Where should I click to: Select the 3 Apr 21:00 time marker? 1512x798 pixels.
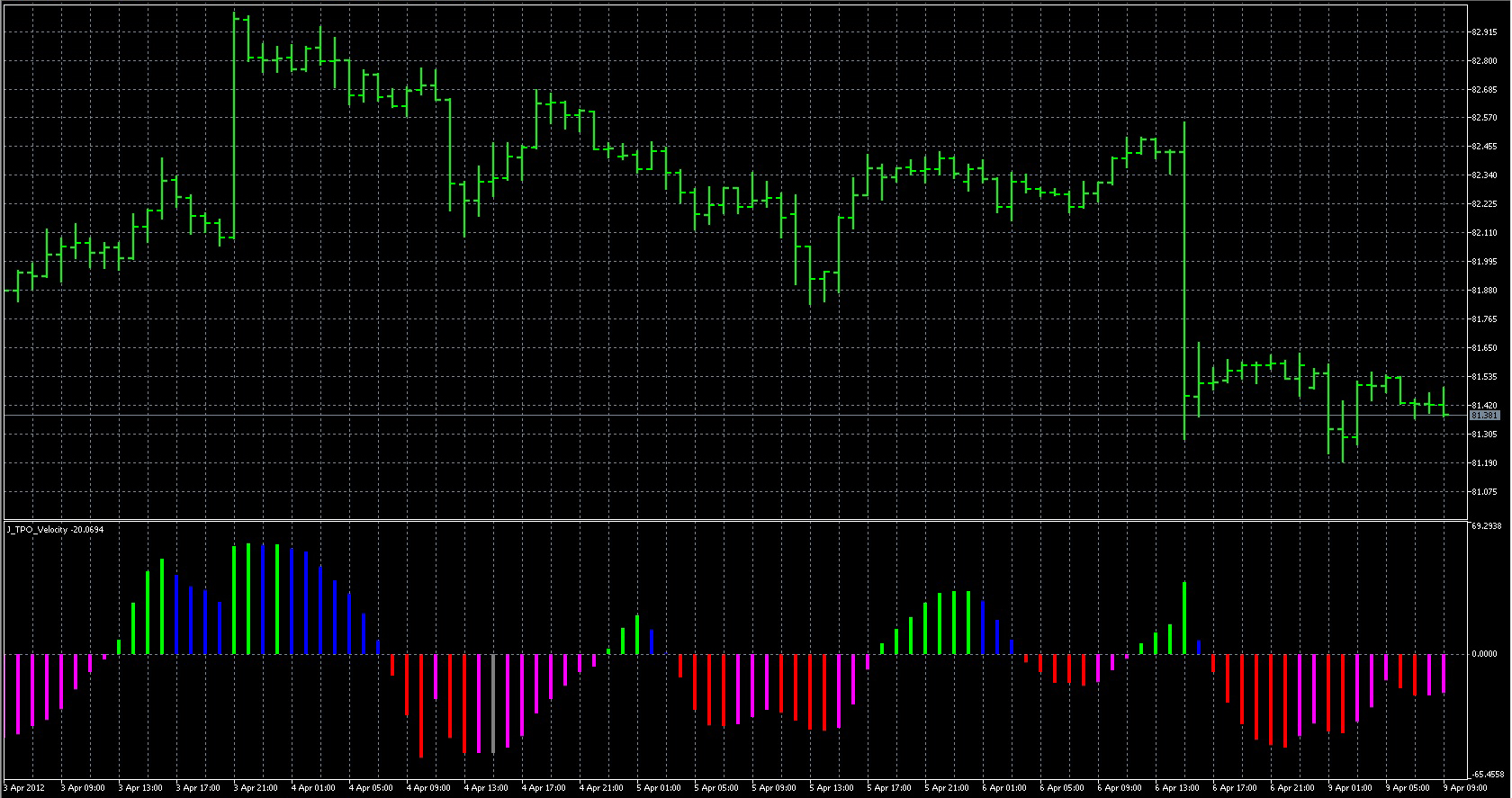point(256,788)
